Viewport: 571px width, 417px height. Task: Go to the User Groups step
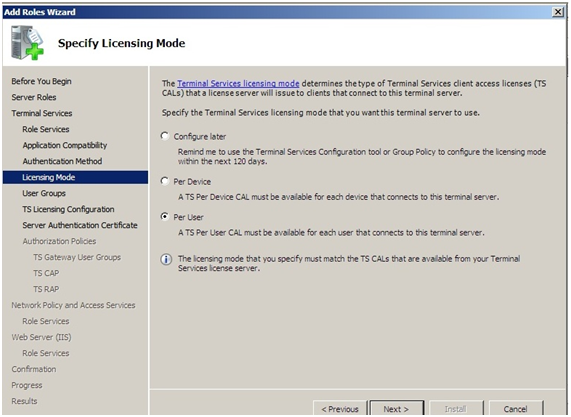pyautogui.click(x=44, y=193)
